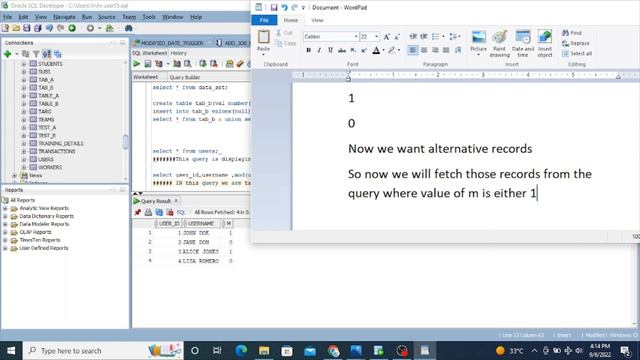The width and height of the screenshot is (640, 360).
Task: Click the Filter funnel icon in Connections panel
Action: point(36,54)
